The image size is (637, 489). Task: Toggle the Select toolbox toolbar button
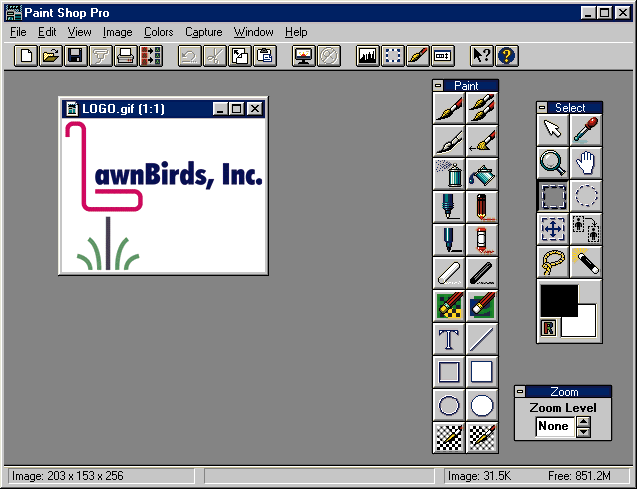coord(393,56)
